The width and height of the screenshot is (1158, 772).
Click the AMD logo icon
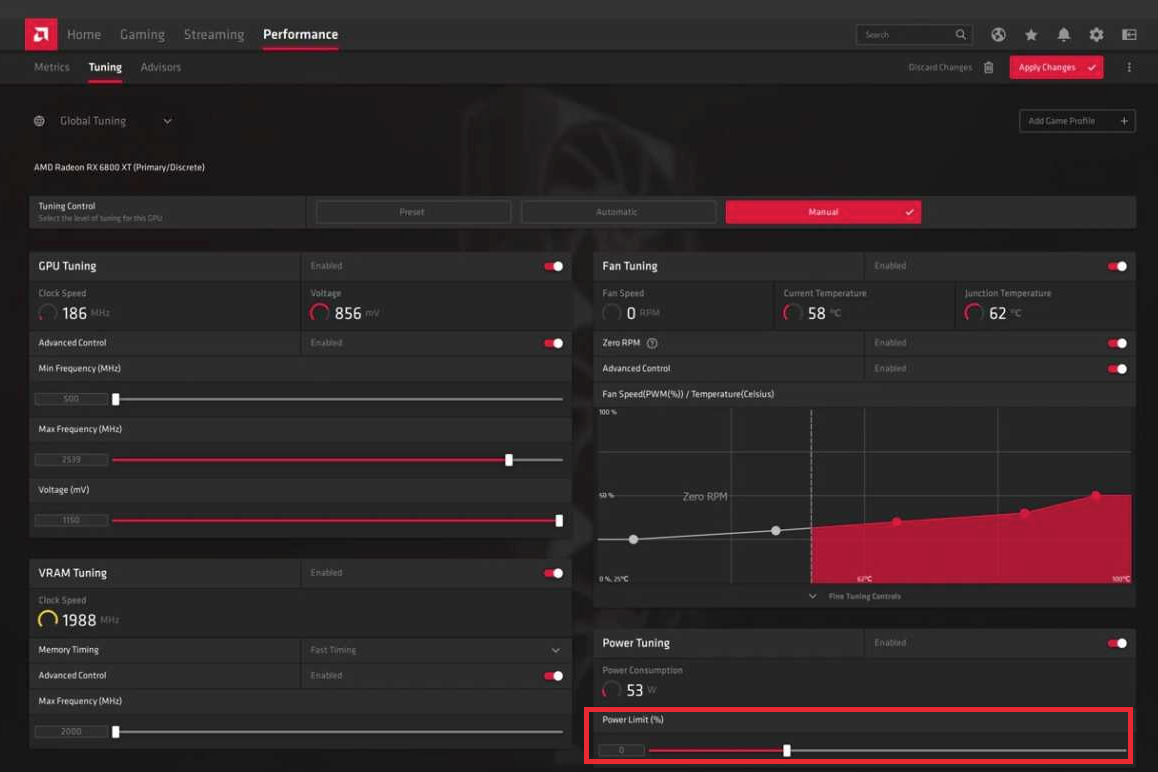[41, 34]
